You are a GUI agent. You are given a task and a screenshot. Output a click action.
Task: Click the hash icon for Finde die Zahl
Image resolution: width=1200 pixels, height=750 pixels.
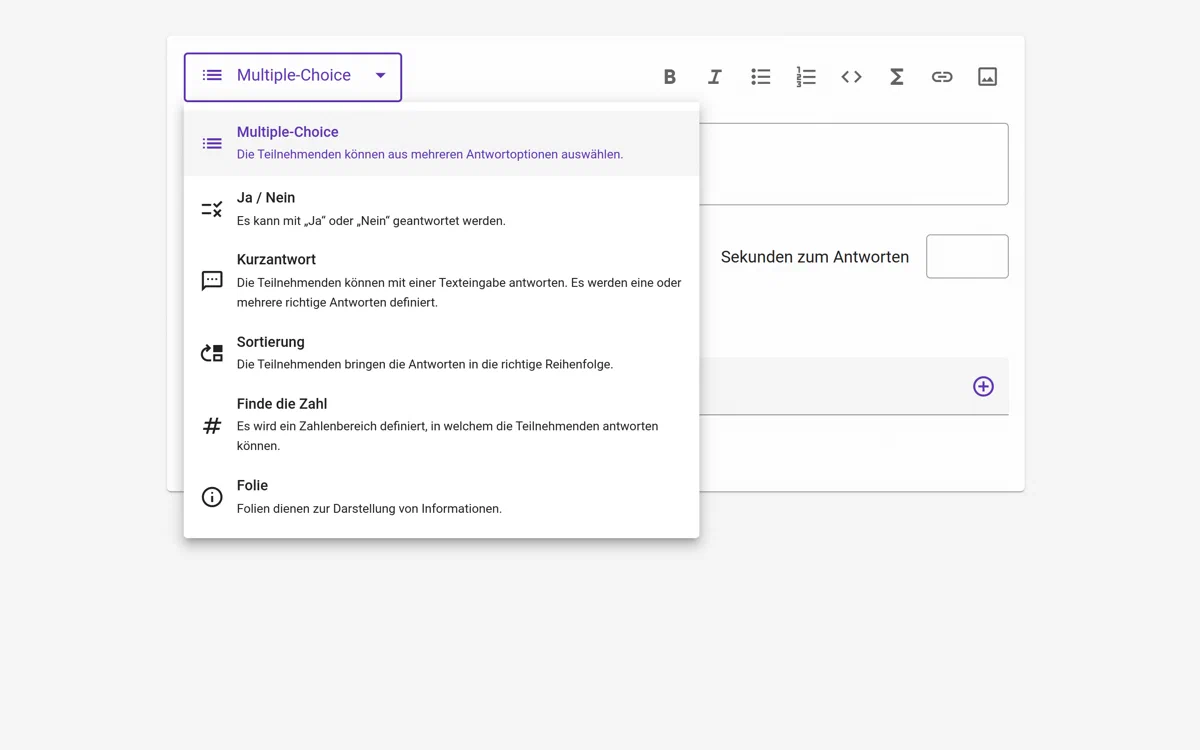coord(212,426)
